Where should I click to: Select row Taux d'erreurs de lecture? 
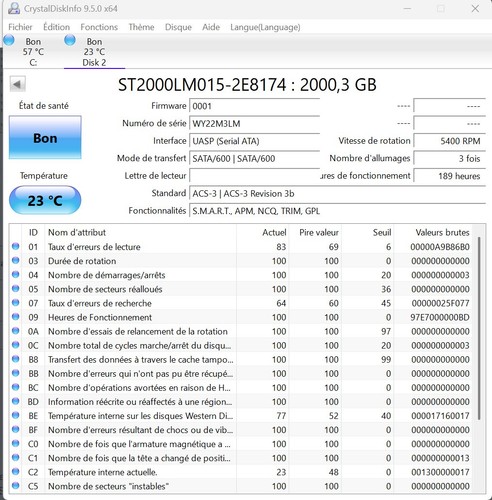click(x=241, y=247)
